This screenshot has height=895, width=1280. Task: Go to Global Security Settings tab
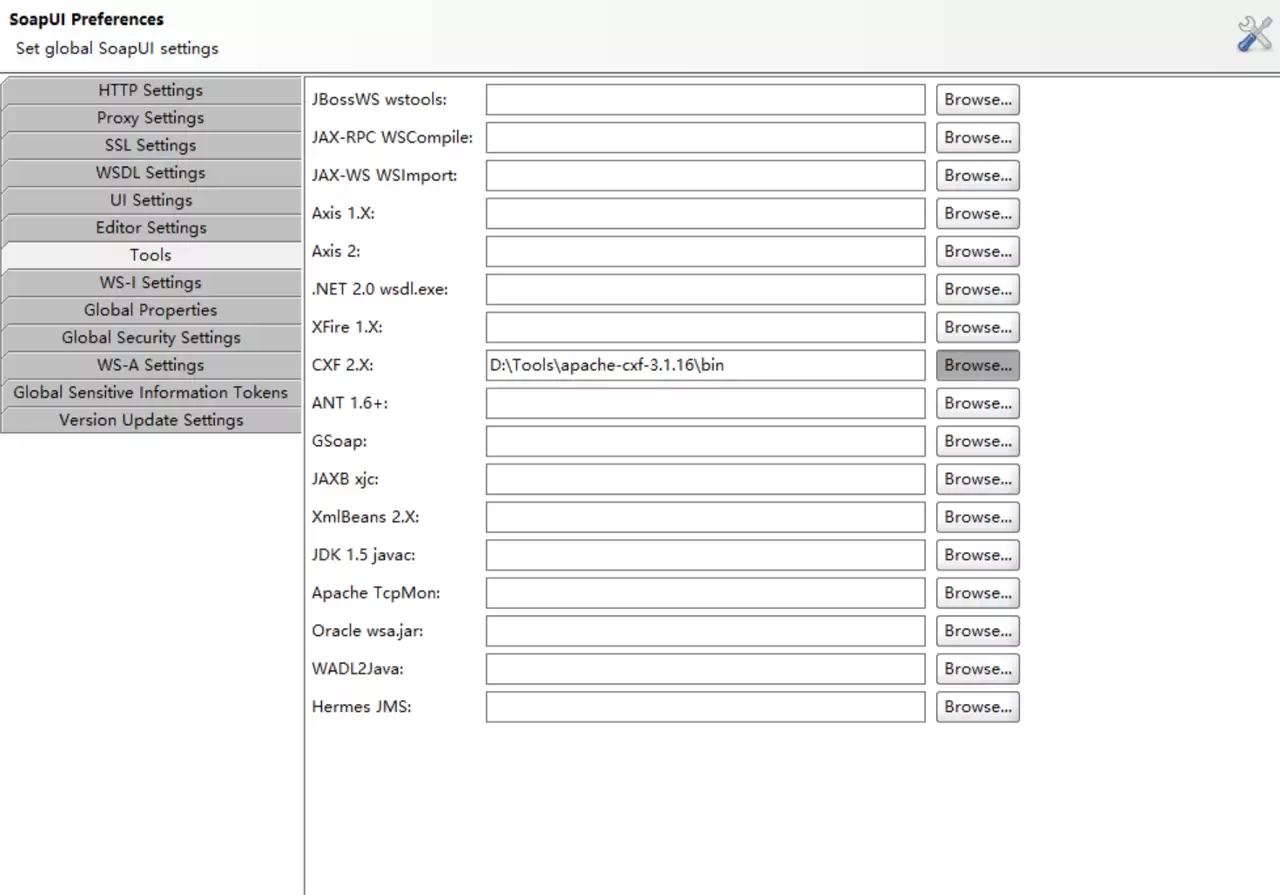click(x=150, y=338)
